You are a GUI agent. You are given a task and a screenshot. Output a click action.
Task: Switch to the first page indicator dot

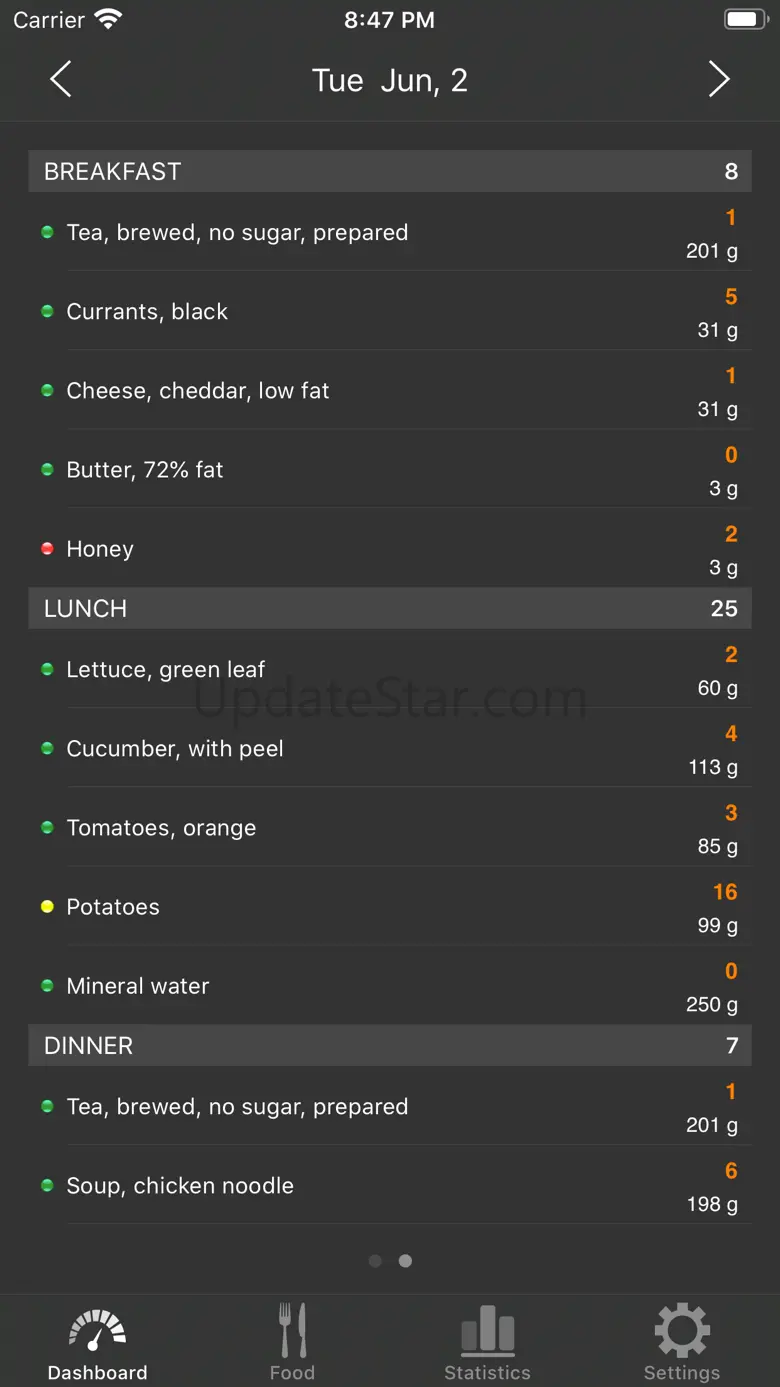tap(375, 1261)
